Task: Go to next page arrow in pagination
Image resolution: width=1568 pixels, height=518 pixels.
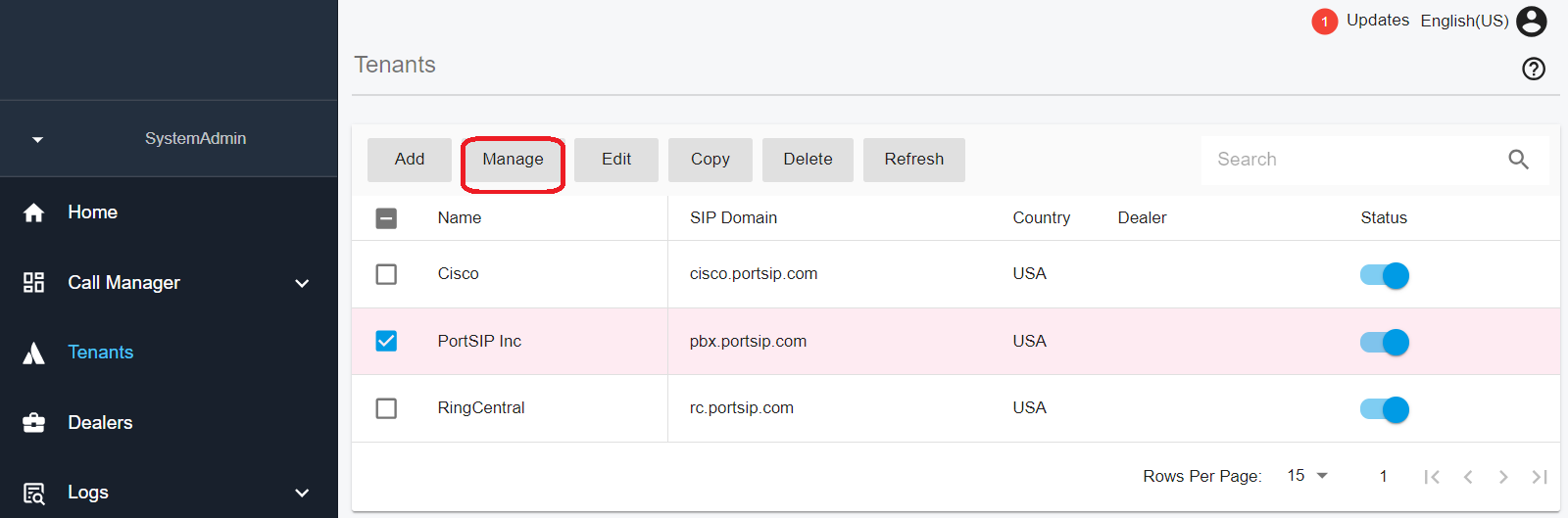Action: 1503,477
